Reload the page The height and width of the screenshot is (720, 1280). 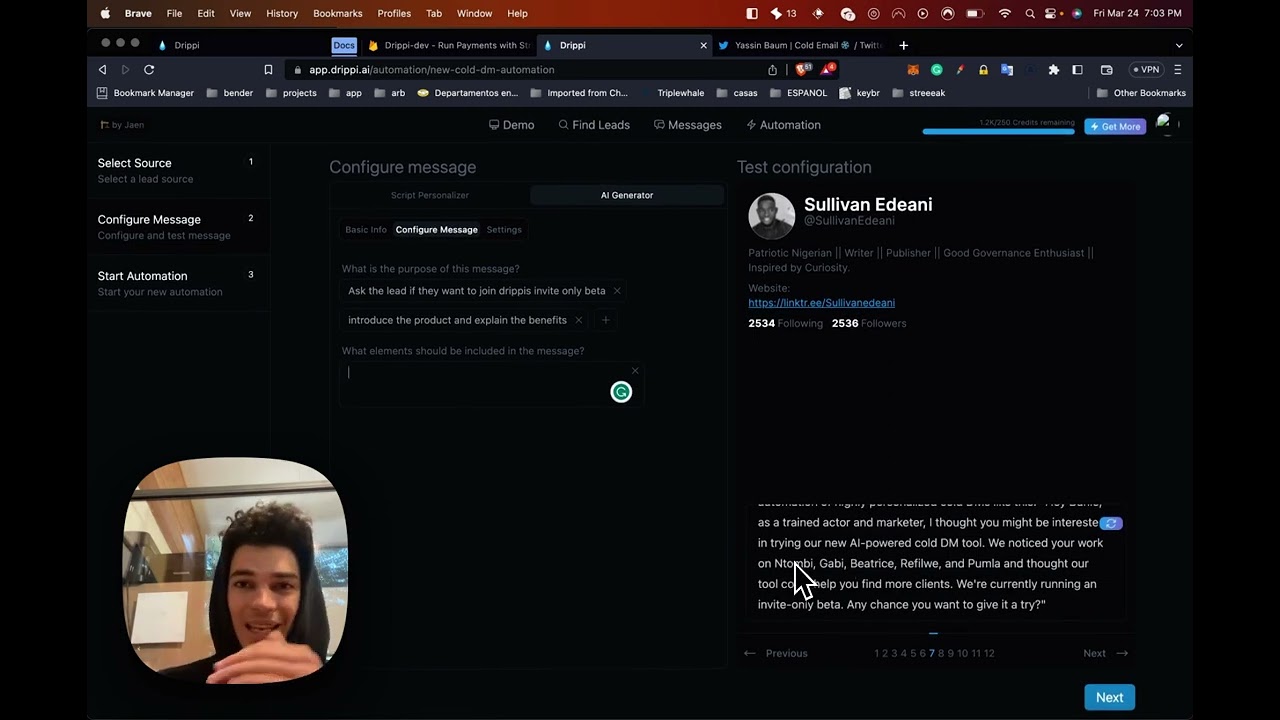149,70
